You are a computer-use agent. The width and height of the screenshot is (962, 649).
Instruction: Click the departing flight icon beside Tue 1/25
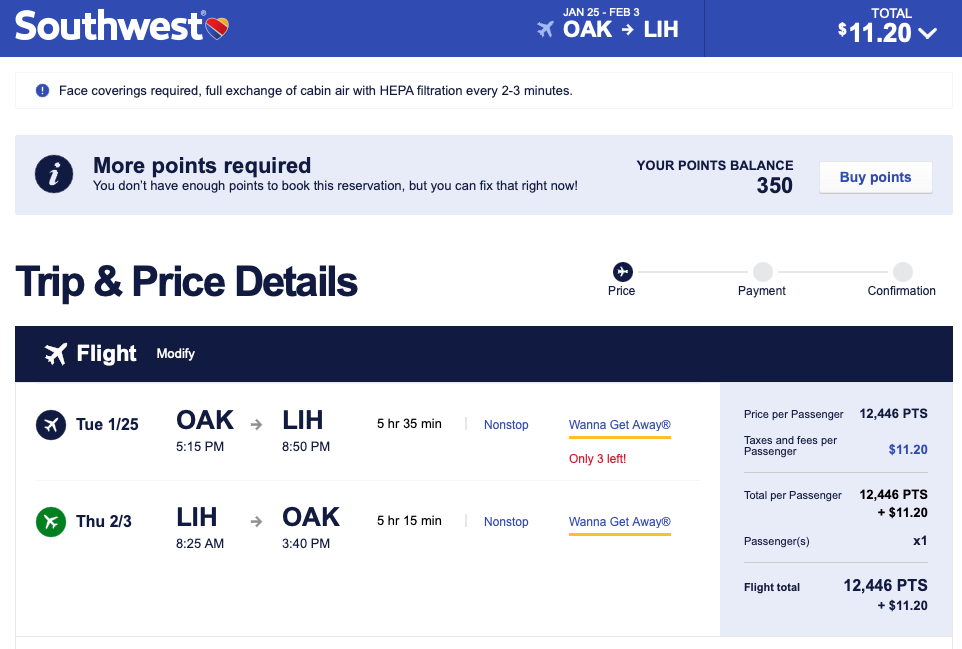50,425
